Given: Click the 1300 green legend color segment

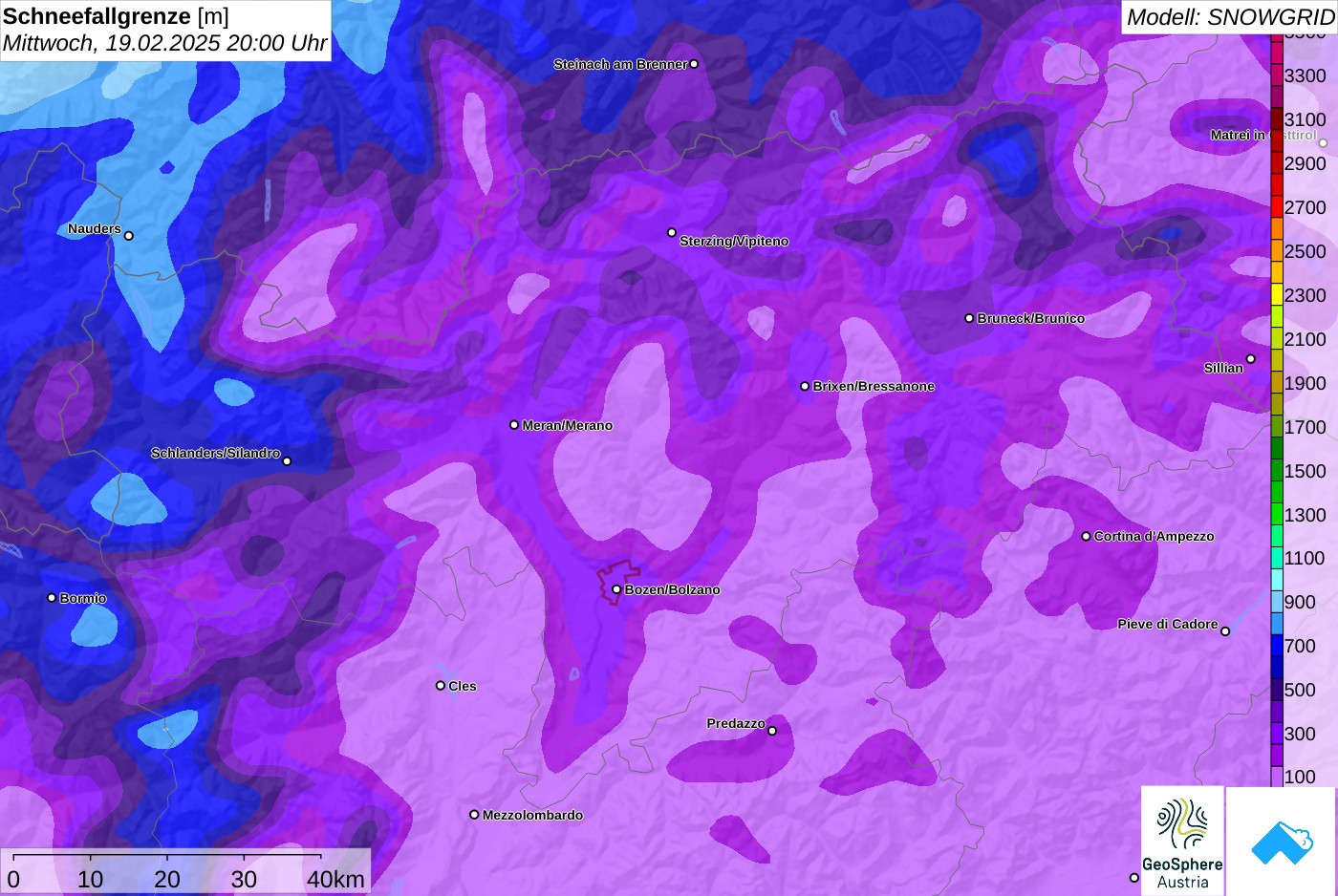Looking at the screenshot, I should point(1277,515).
